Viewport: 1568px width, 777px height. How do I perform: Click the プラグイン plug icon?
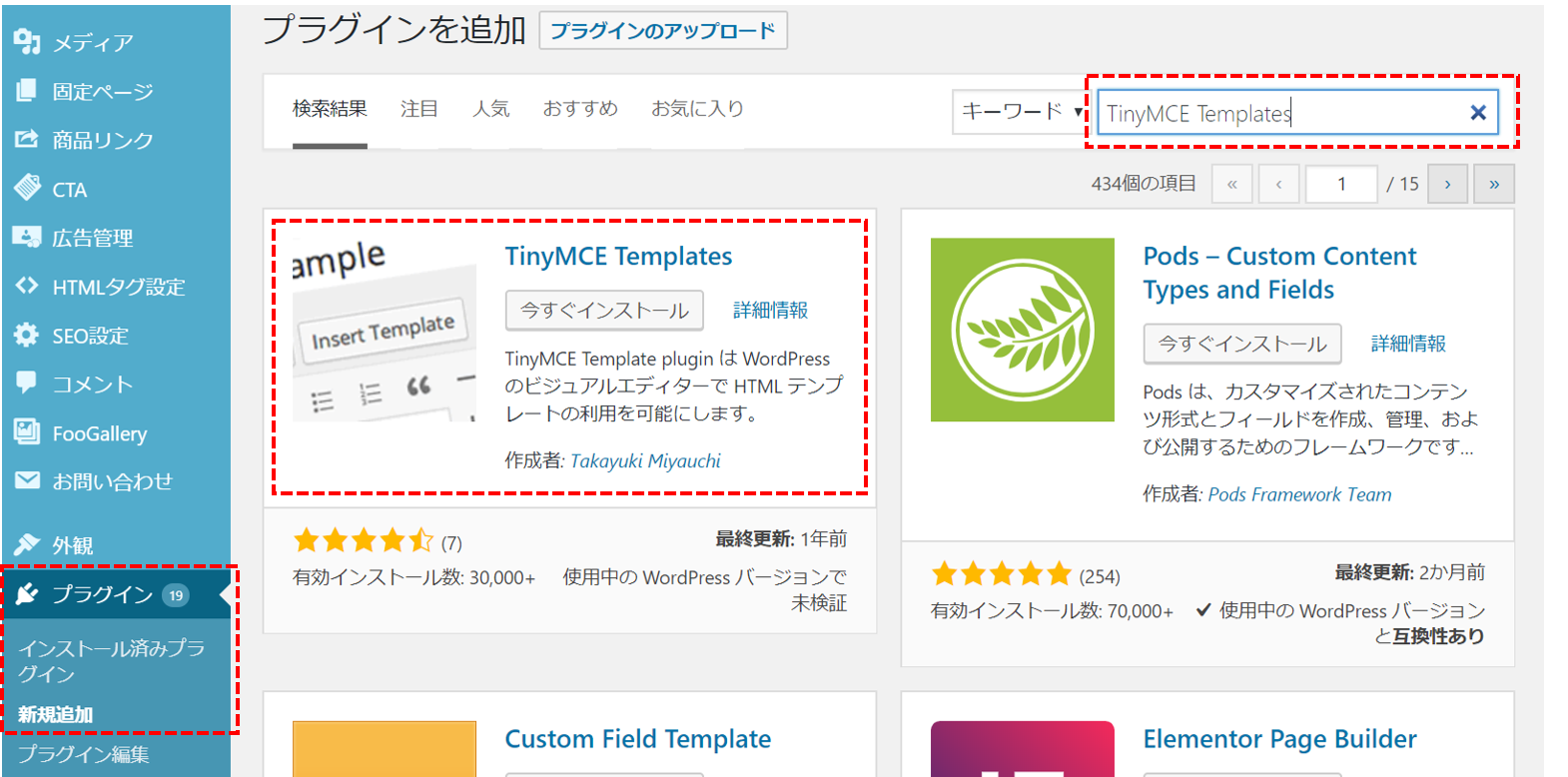click(27, 594)
